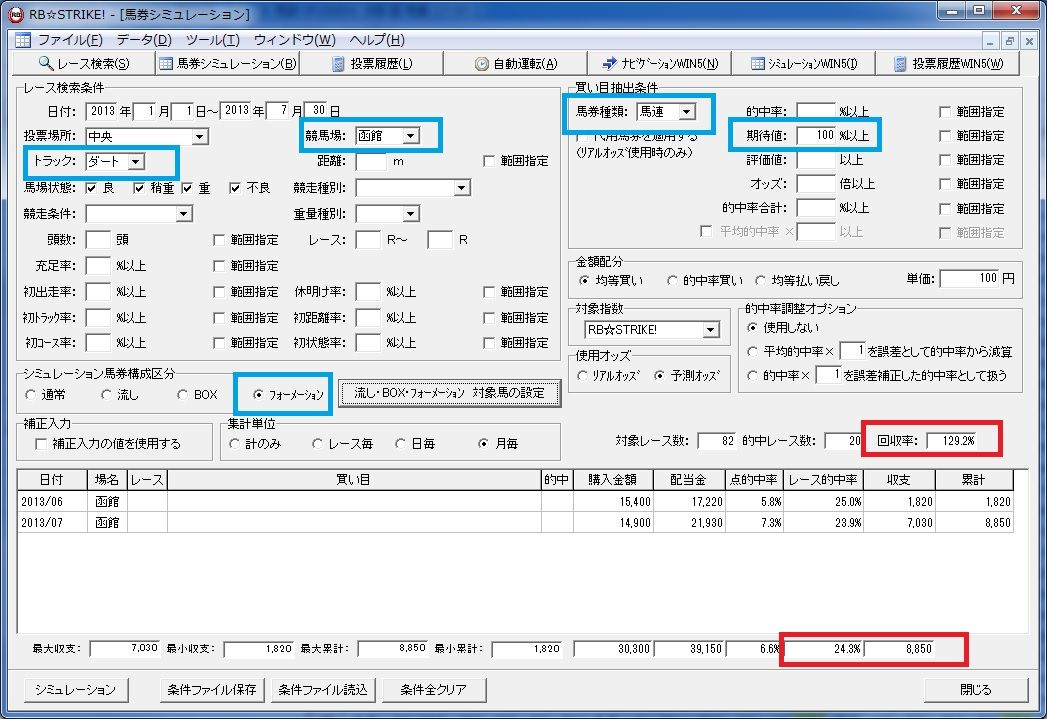
Task: Click magnifier icon on レース検索 tab
Action: click(x=45, y=63)
